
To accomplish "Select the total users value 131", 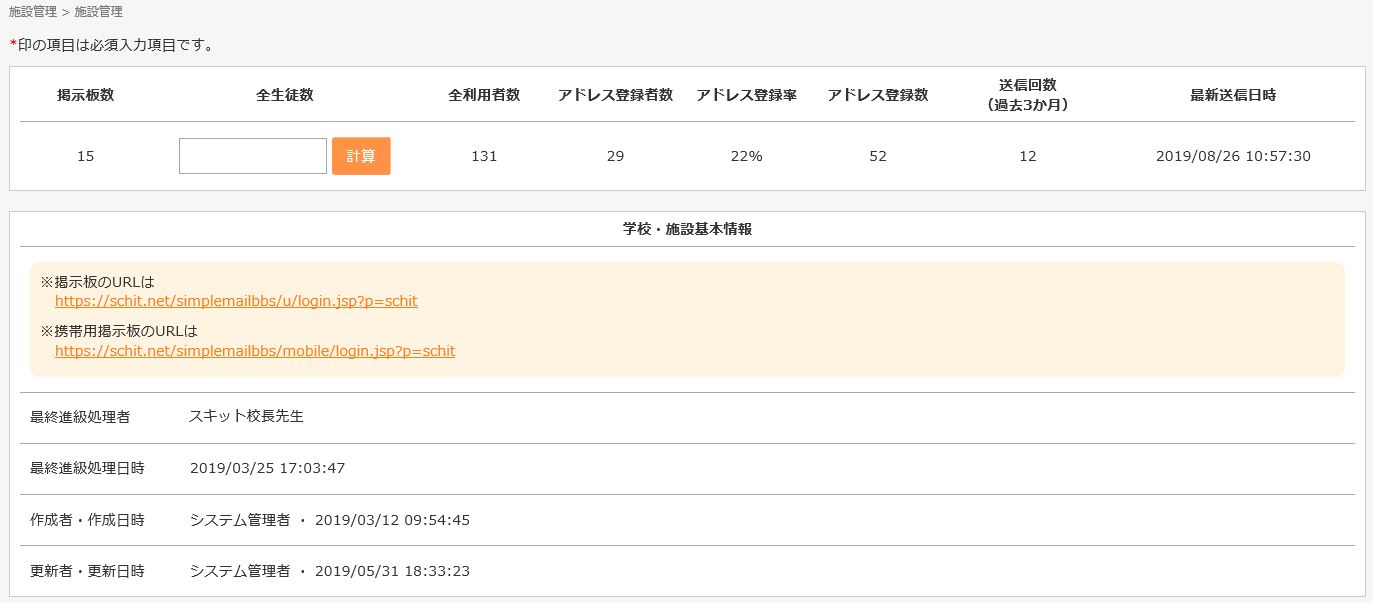I will point(484,156).
